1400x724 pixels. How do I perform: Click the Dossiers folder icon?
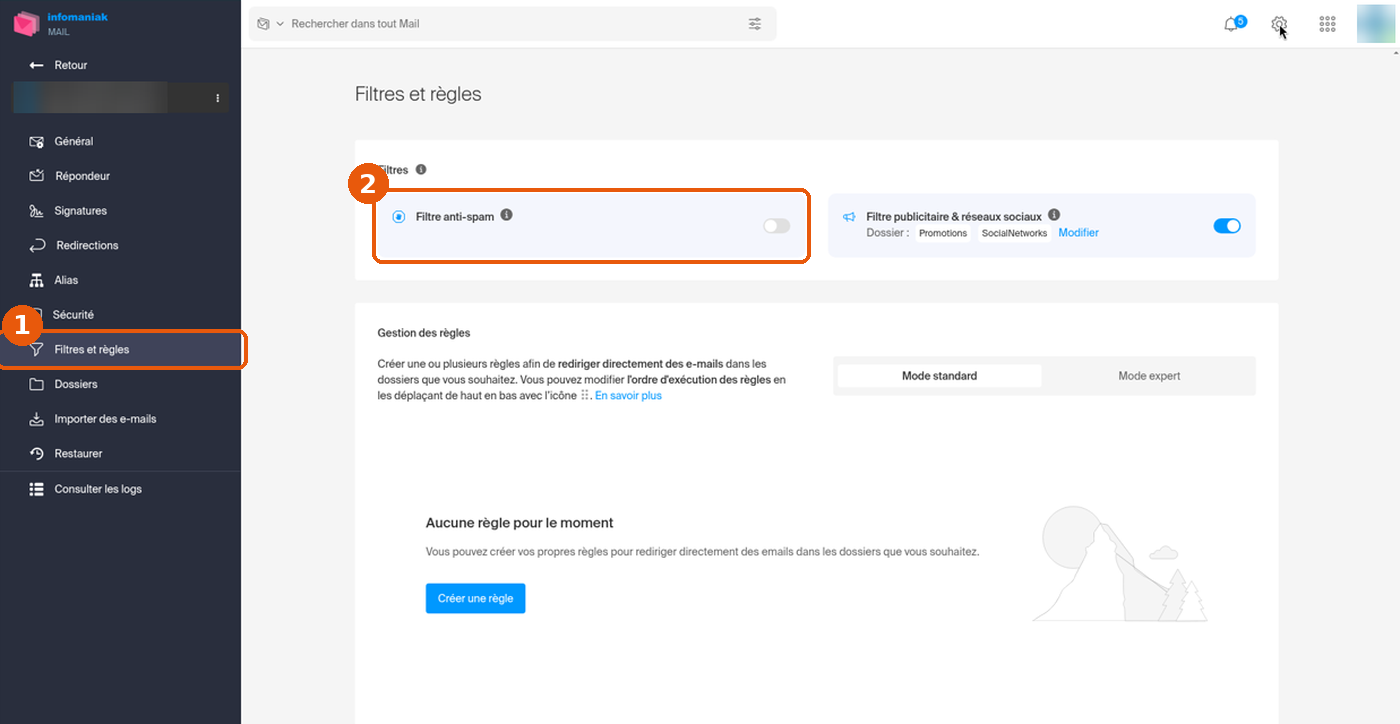coord(37,384)
